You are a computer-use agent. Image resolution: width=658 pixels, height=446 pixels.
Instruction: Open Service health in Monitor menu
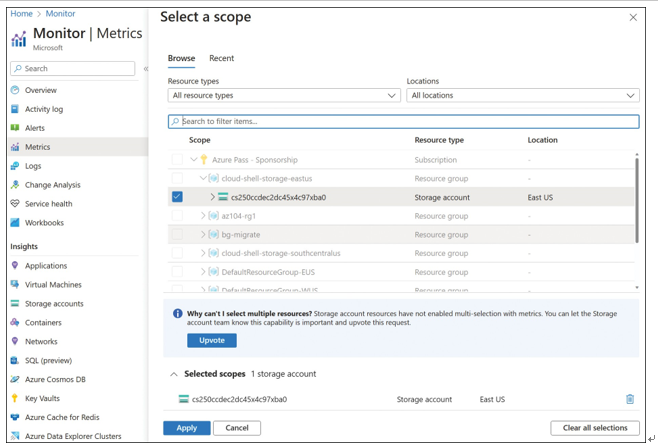(49, 203)
